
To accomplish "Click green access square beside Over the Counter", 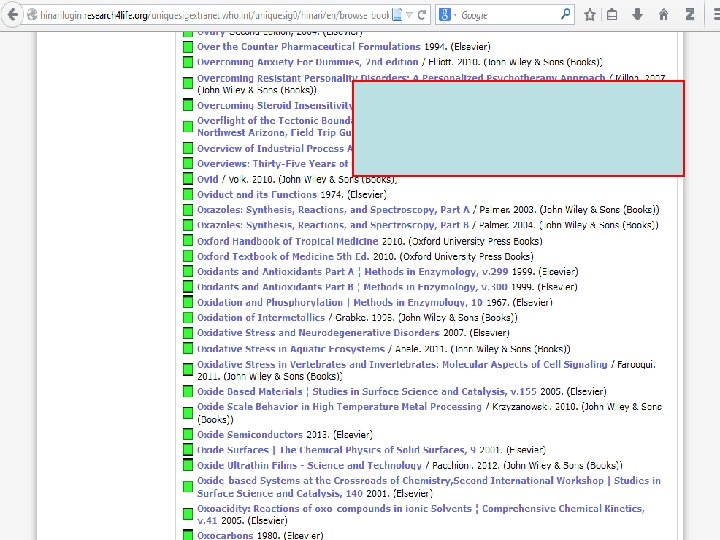I will point(187,47).
